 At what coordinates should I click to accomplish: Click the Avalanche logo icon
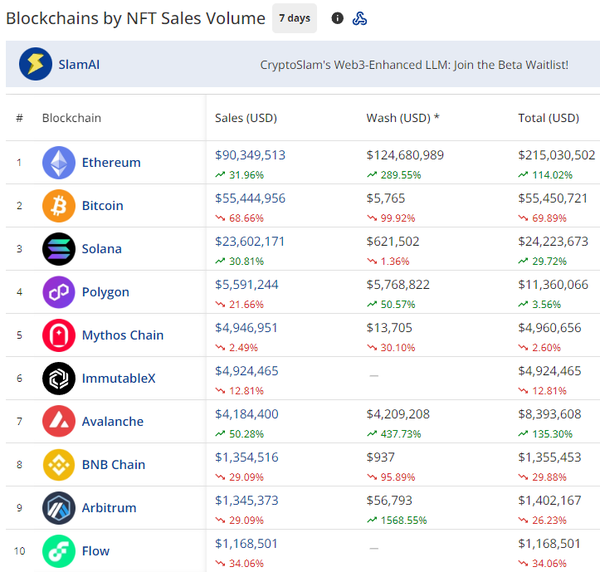point(59,421)
